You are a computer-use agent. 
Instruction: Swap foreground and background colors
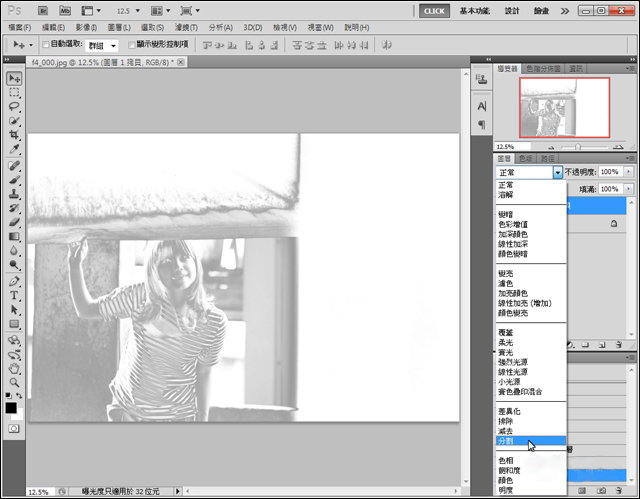coord(19,395)
